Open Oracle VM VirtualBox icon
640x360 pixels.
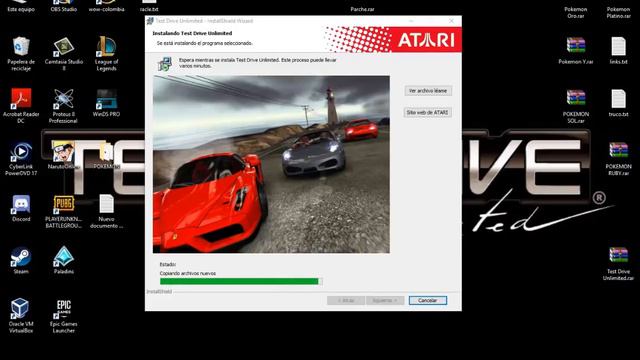(x=21, y=316)
